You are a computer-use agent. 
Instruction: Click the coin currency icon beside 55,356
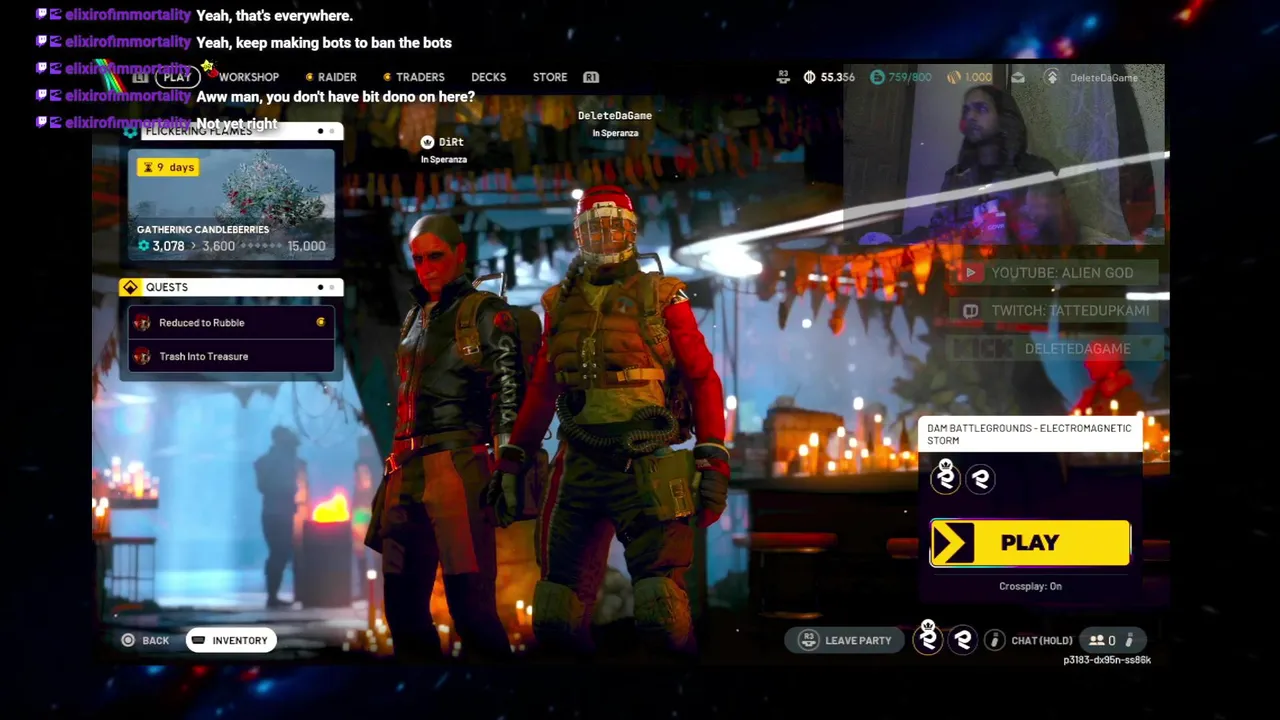(x=809, y=77)
